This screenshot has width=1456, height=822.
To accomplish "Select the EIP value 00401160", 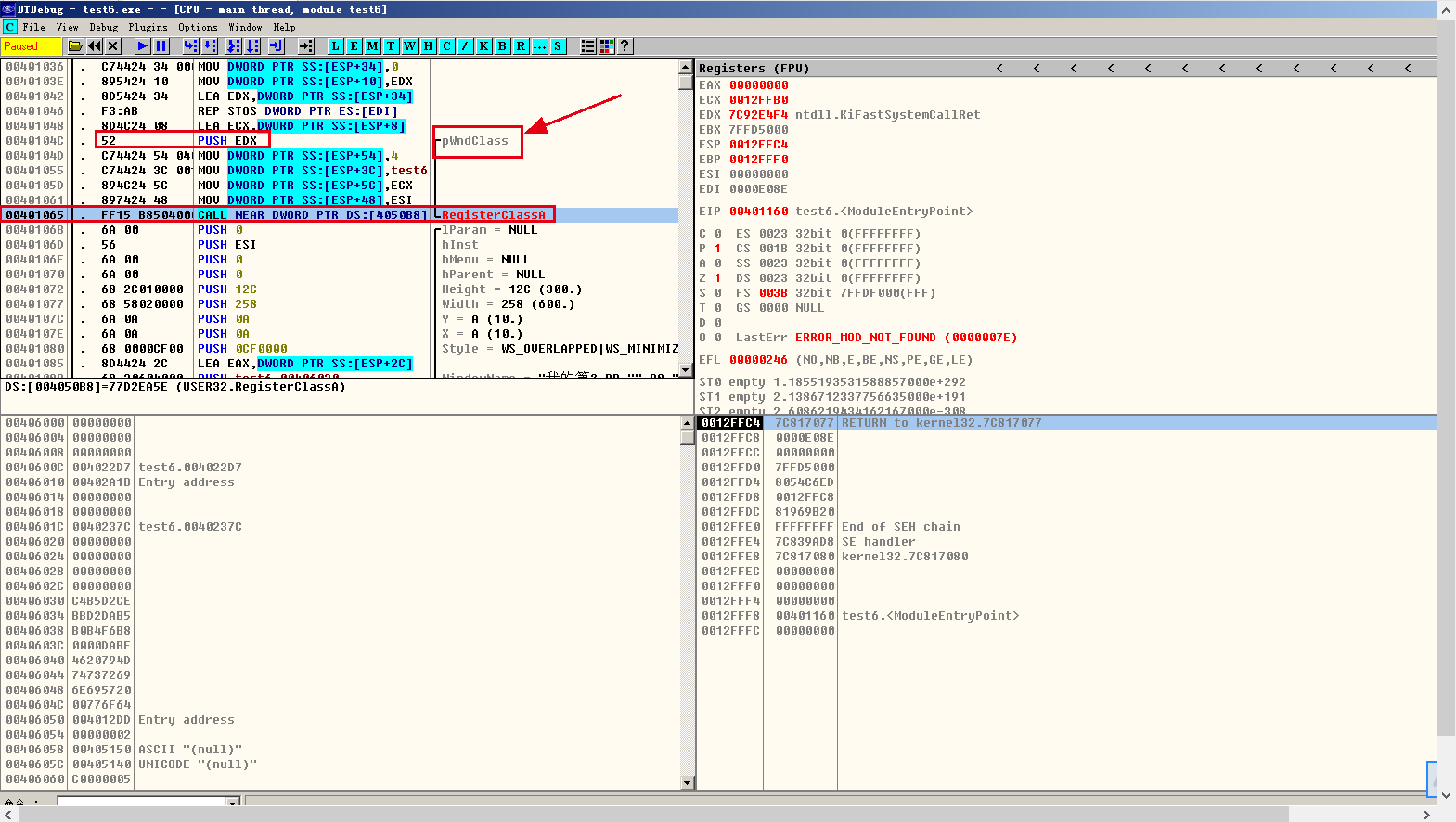I will tap(758, 212).
